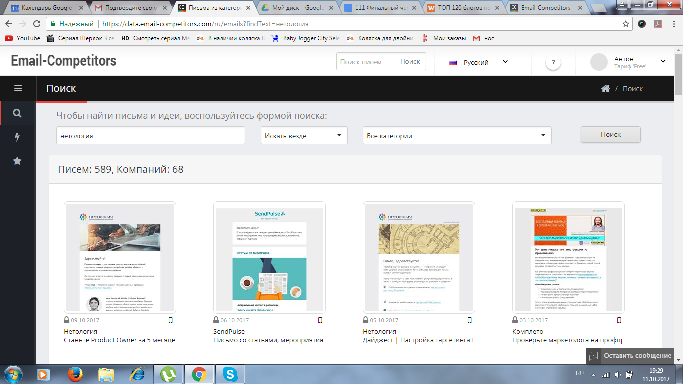Focus the main search query input field
This screenshot has height=384, width=683.
pos(150,135)
